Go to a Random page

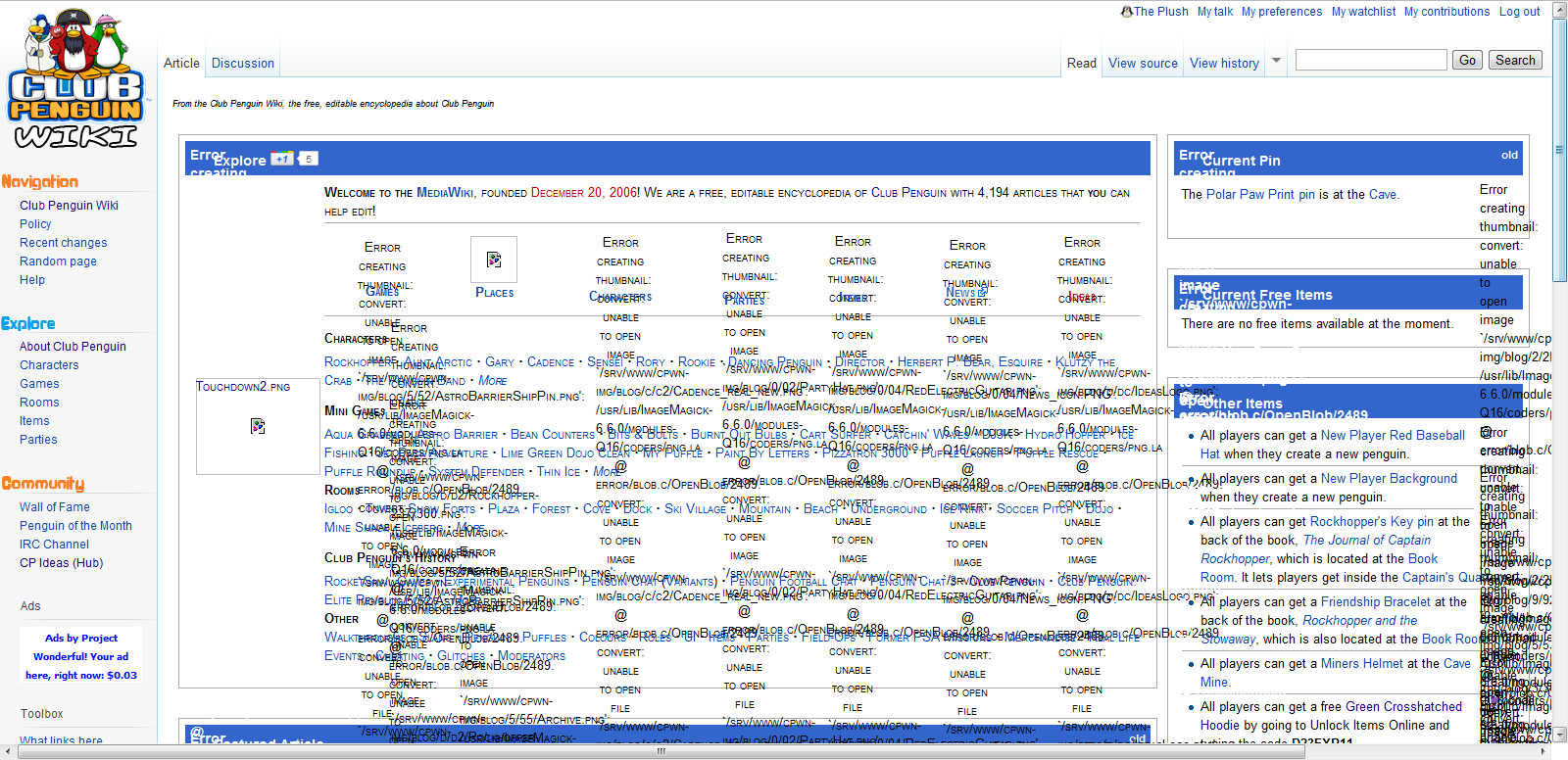pos(58,261)
